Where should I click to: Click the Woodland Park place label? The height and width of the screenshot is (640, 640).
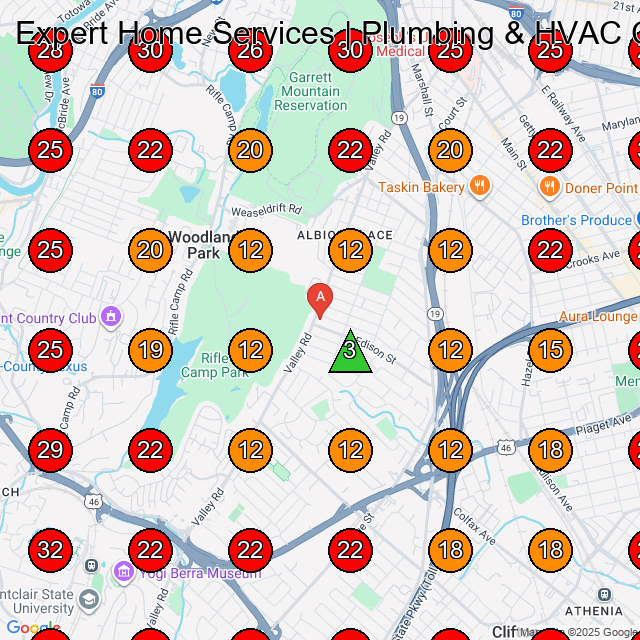tap(203, 245)
